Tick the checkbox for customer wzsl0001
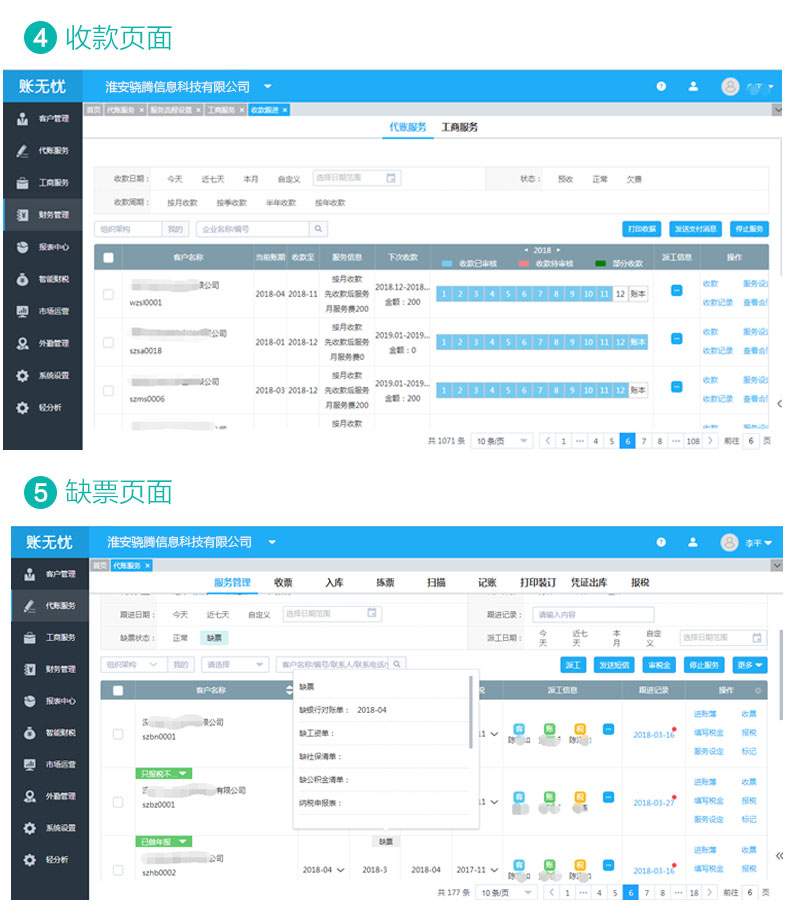This screenshot has height=914, width=790. click(108, 294)
